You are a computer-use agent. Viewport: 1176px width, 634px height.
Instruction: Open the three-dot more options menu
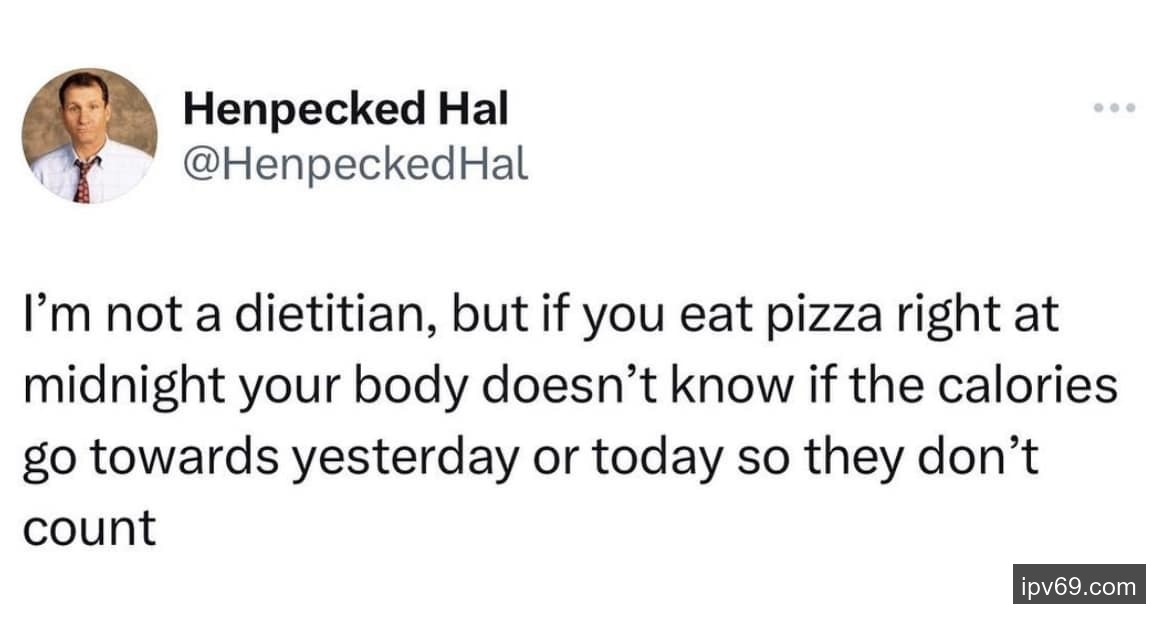1113,107
